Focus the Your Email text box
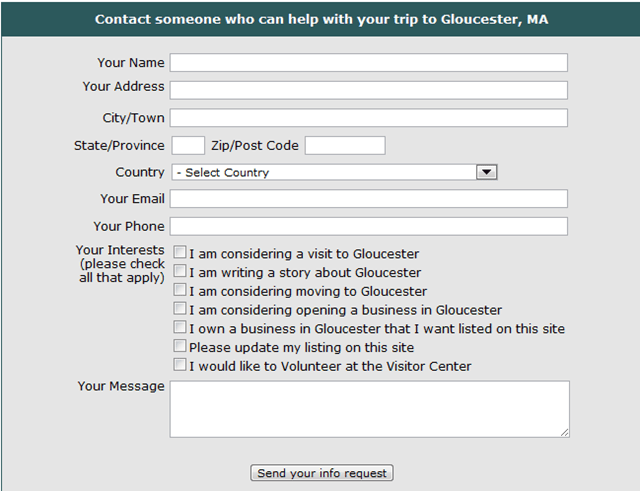640x491 pixels. pyautogui.click(x=368, y=199)
